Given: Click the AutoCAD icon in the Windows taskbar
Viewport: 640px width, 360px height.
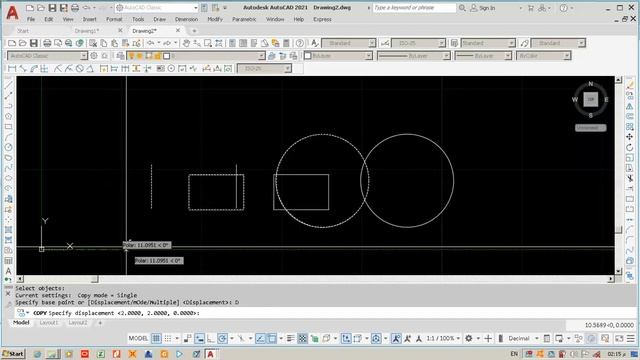Looking at the screenshot, I should pos(211,354).
